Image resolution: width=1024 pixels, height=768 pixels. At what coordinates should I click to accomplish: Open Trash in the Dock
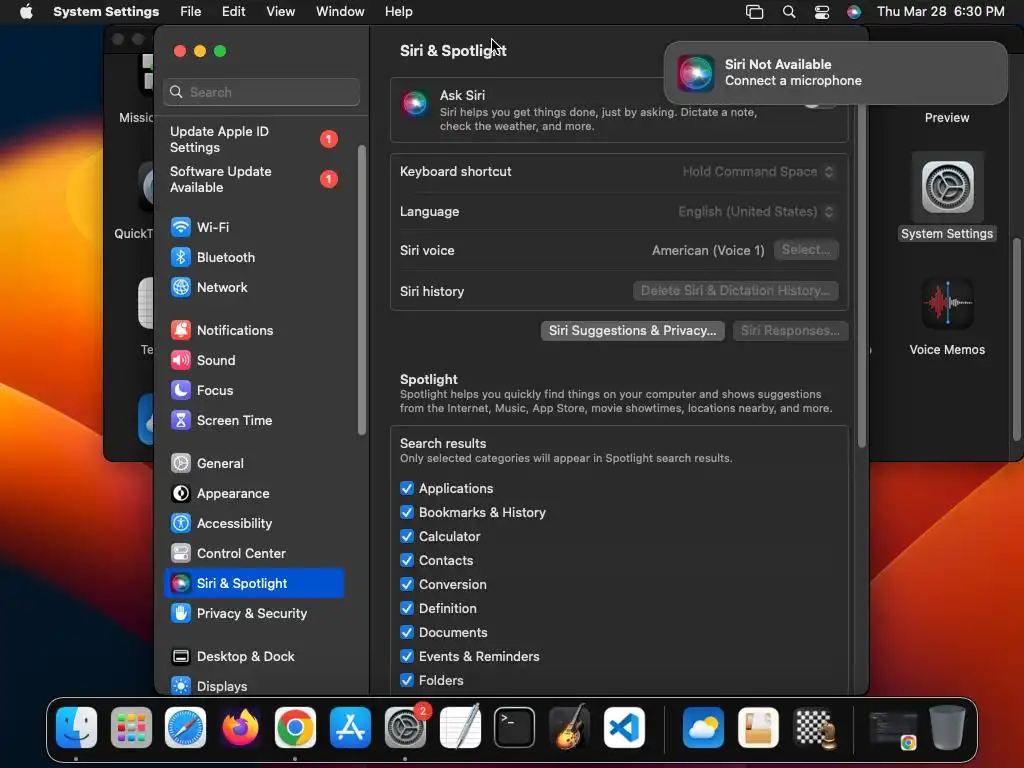948,728
